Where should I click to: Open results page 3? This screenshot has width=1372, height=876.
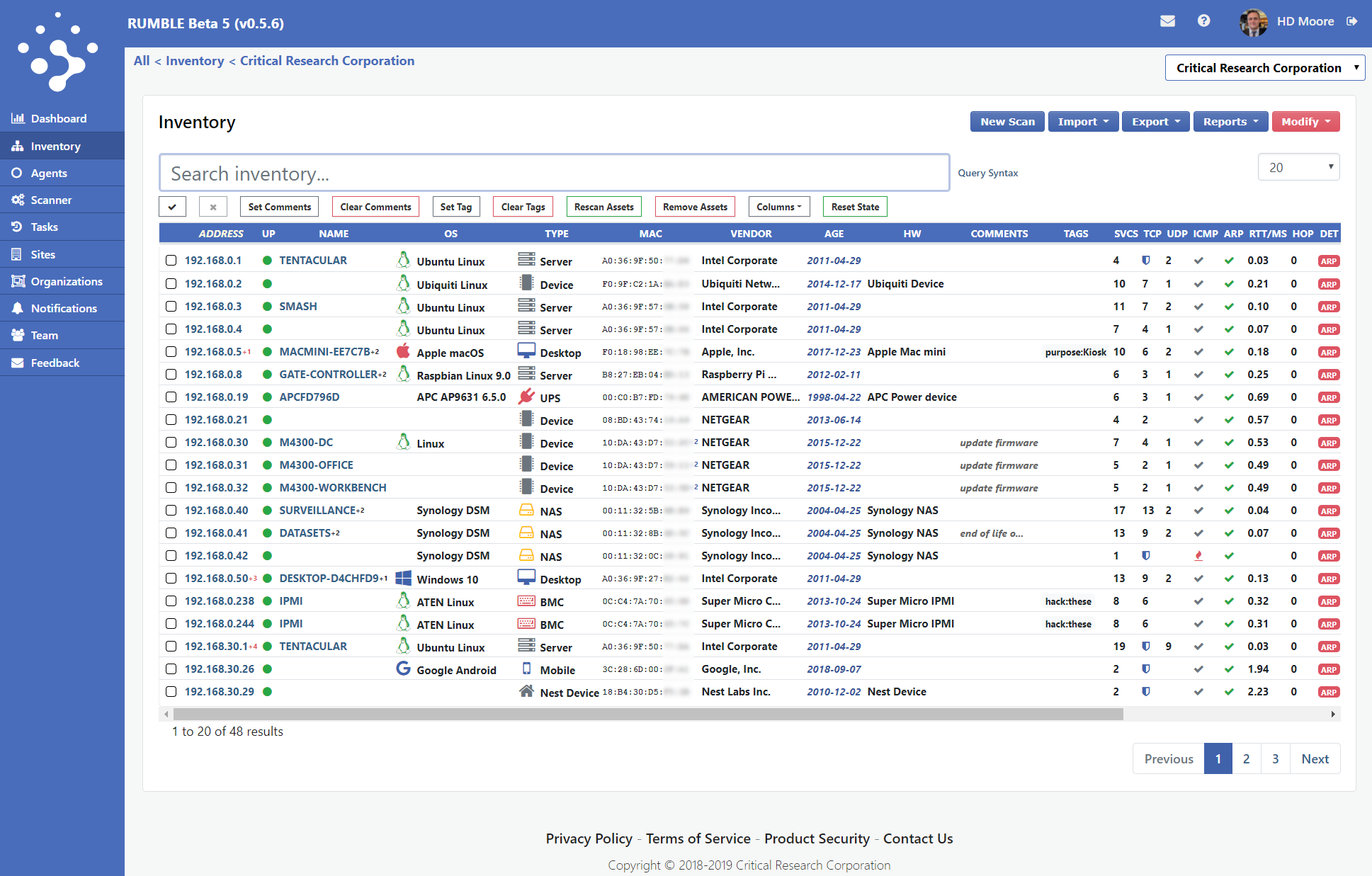(1275, 758)
